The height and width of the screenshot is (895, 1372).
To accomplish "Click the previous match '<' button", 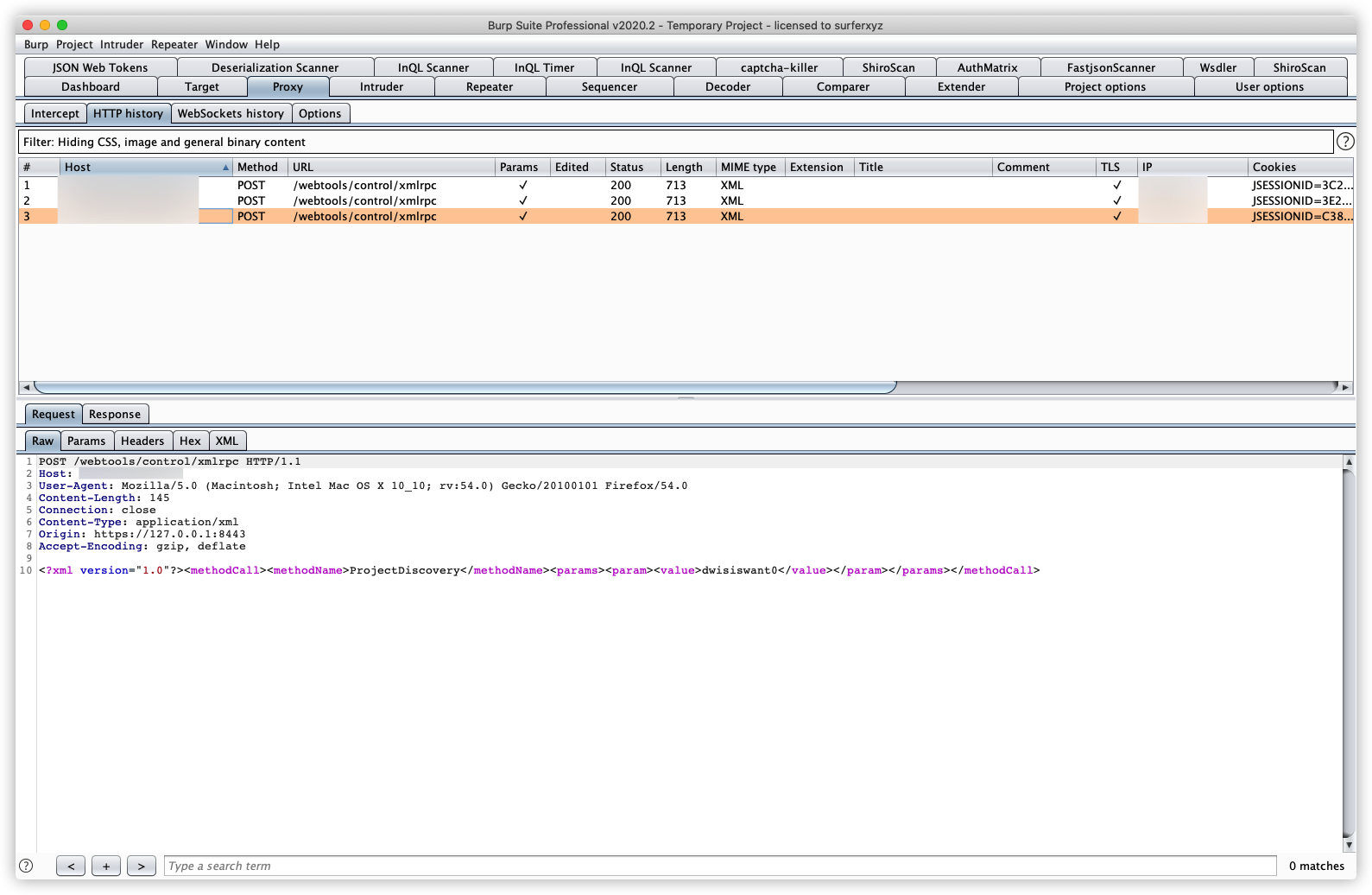I will point(71,866).
